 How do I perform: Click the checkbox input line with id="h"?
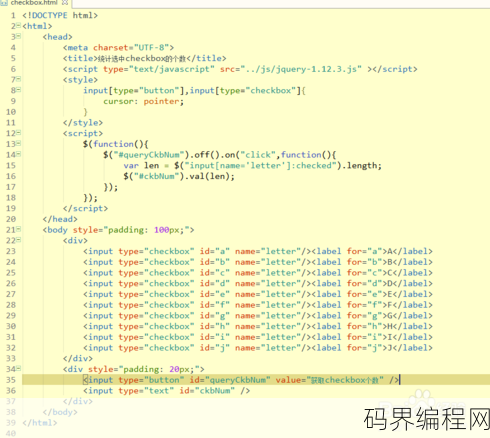258,326
